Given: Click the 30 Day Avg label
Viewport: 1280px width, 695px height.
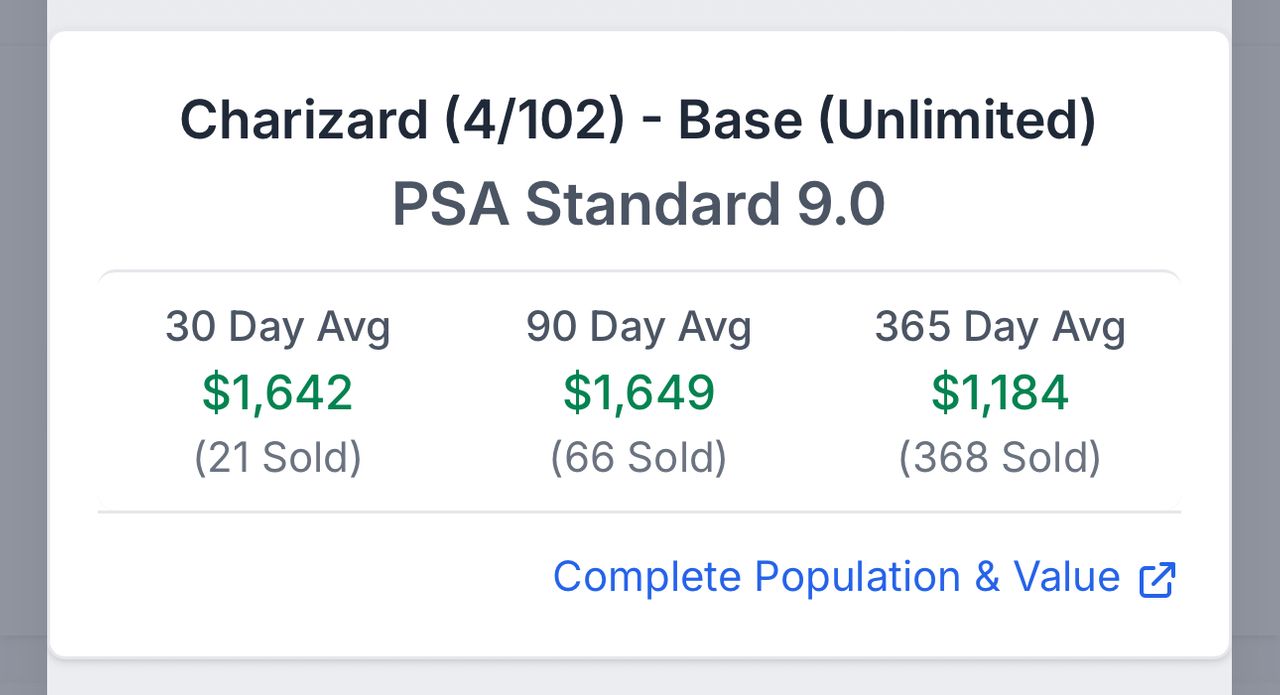Looking at the screenshot, I should coord(278,327).
